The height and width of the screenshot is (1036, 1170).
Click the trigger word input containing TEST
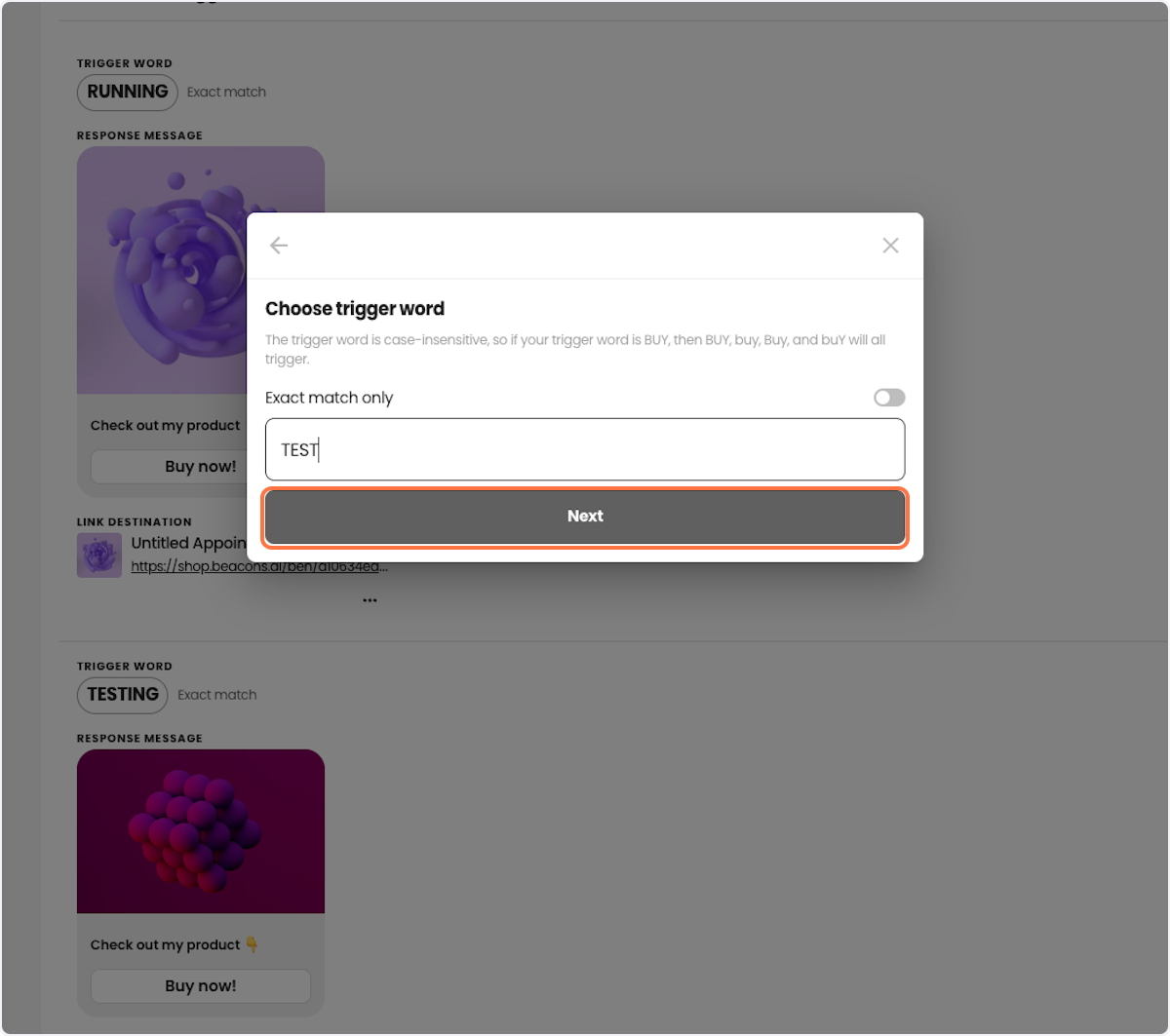585,449
